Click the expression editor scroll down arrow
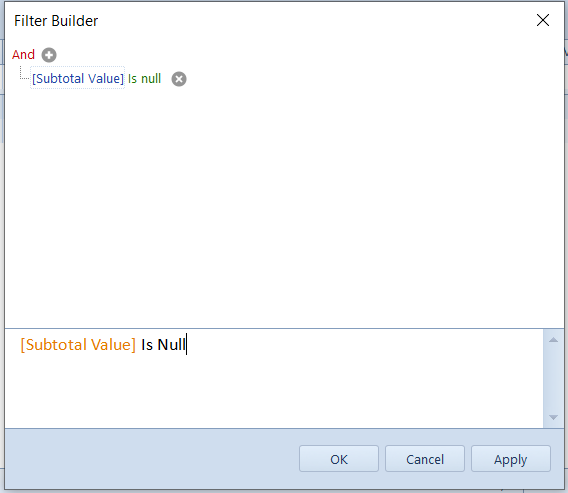The width and height of the screenshot is (568, 493). click(x=553, y=417)
